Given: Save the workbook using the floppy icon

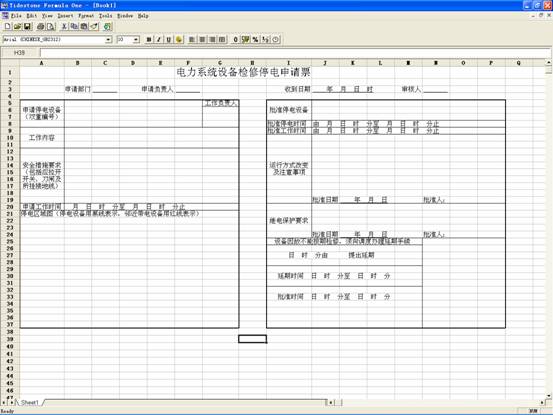Looking at the screenshot, I should [27, 27].
